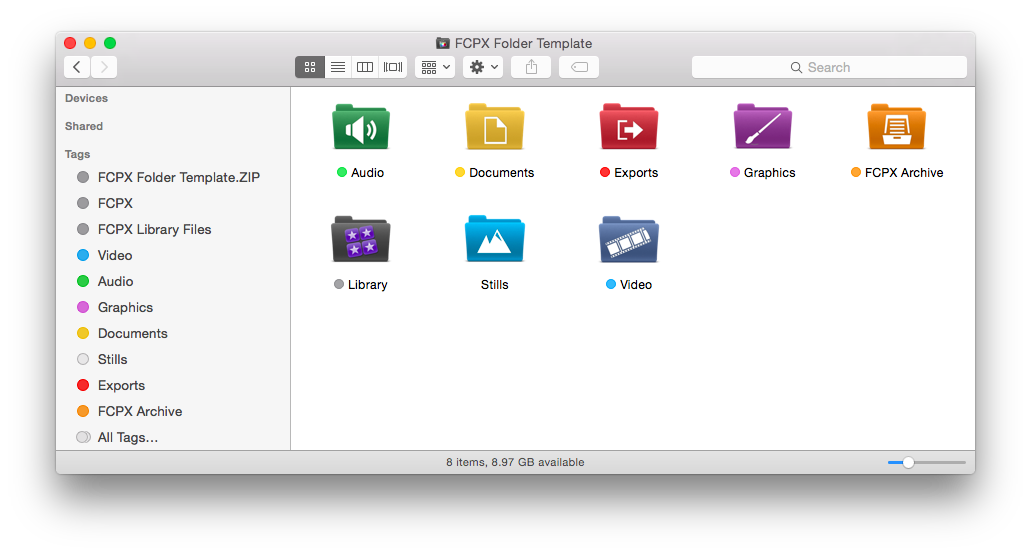Click the Stills folder name label
This screenshot has width=1031, height=554.
tap(494, 285)
